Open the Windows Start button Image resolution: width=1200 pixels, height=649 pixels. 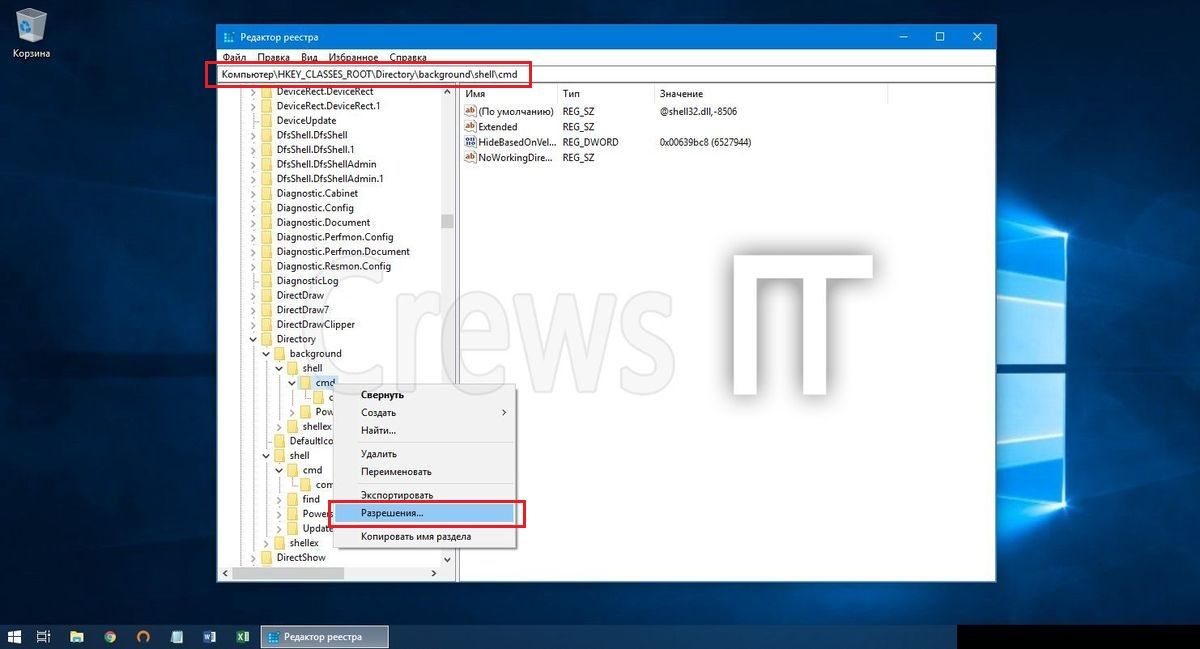[x=15, y=636]
